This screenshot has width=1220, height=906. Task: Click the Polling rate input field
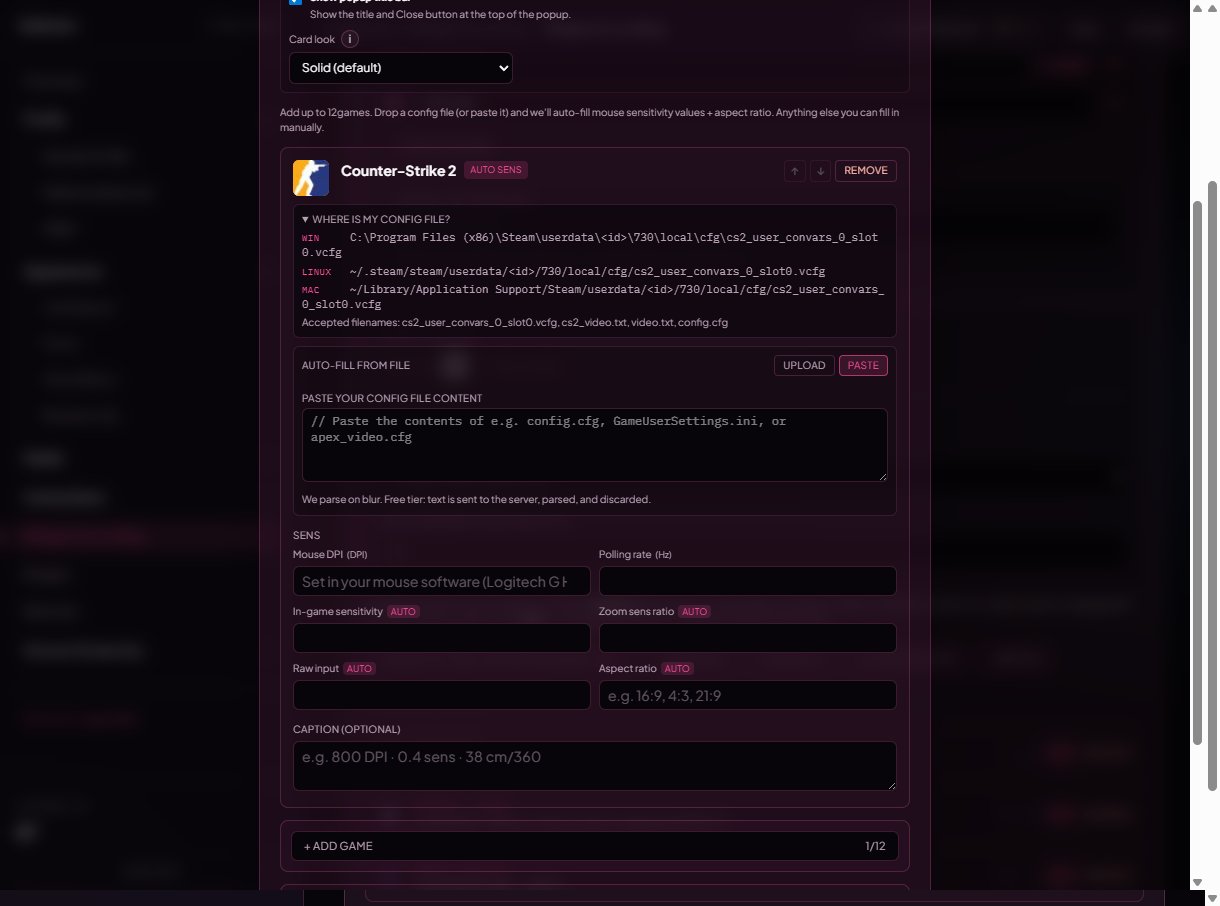[x=748, y=582]
